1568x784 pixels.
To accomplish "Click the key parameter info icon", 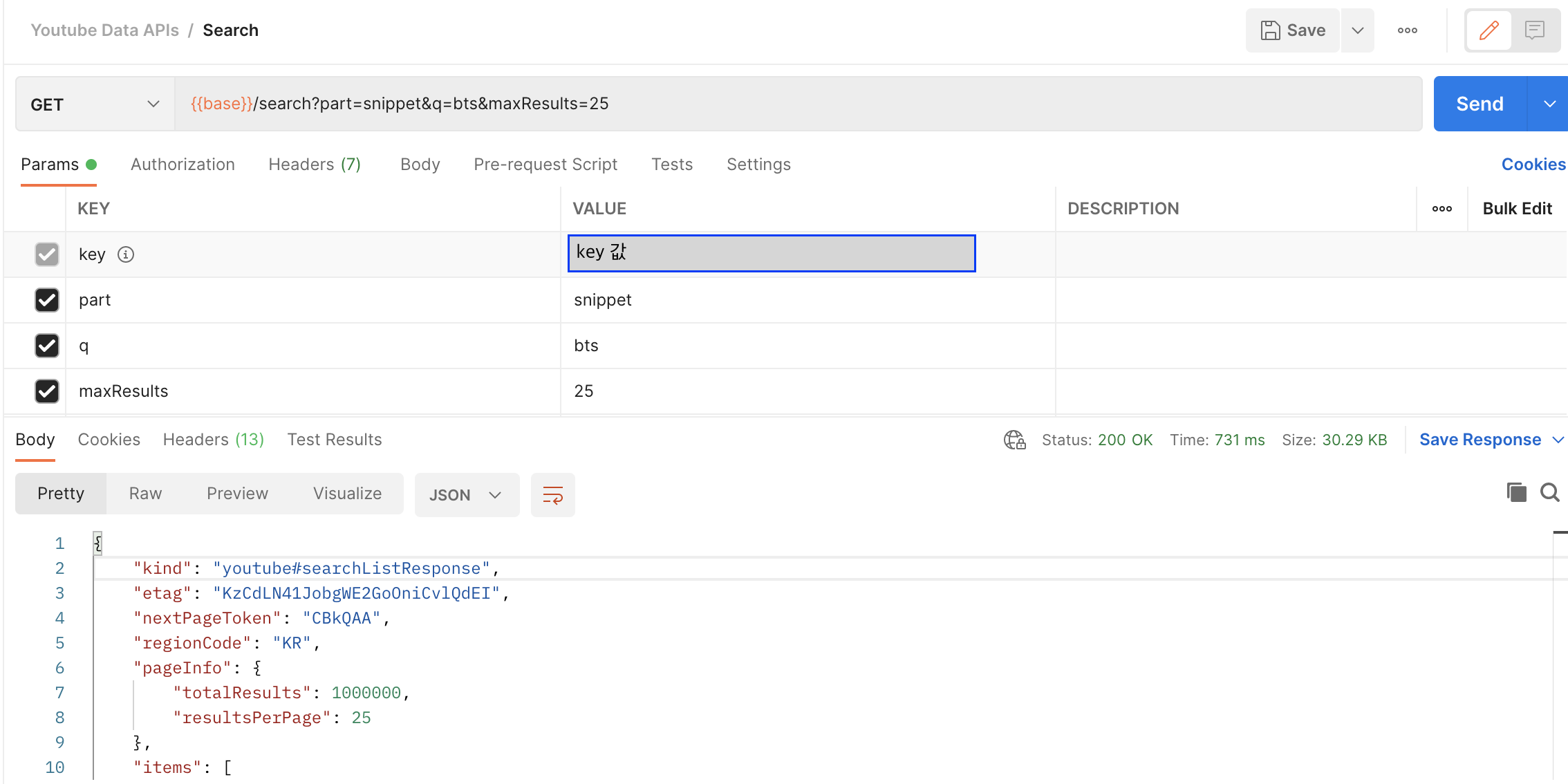I will (126, 254).
